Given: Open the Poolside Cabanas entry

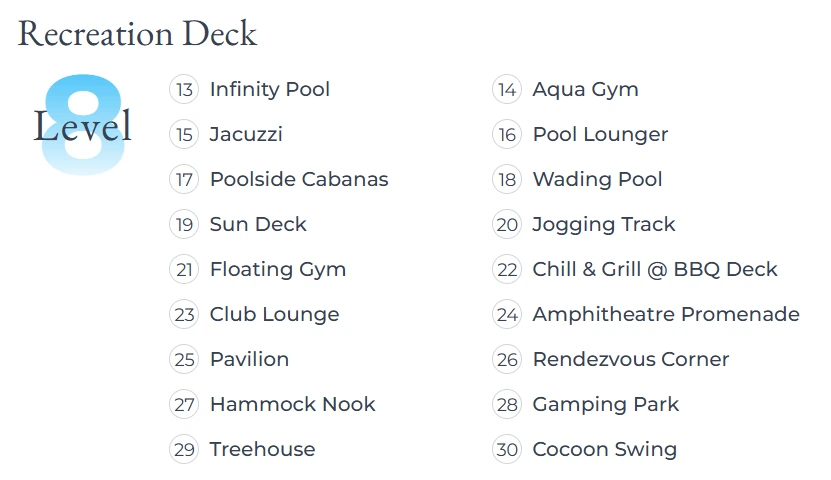Looking at the screenshot, I should click(299, 179).
